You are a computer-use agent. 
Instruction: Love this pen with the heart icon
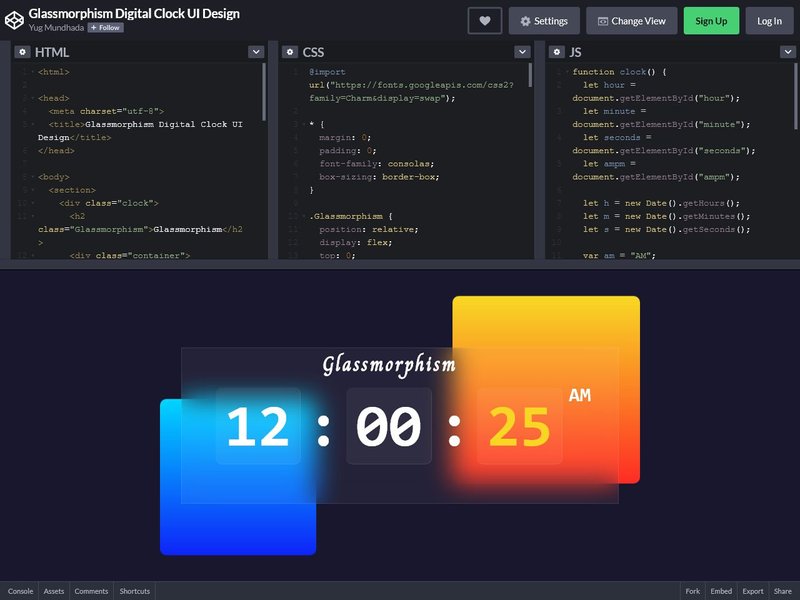click(x=485, y=21)
